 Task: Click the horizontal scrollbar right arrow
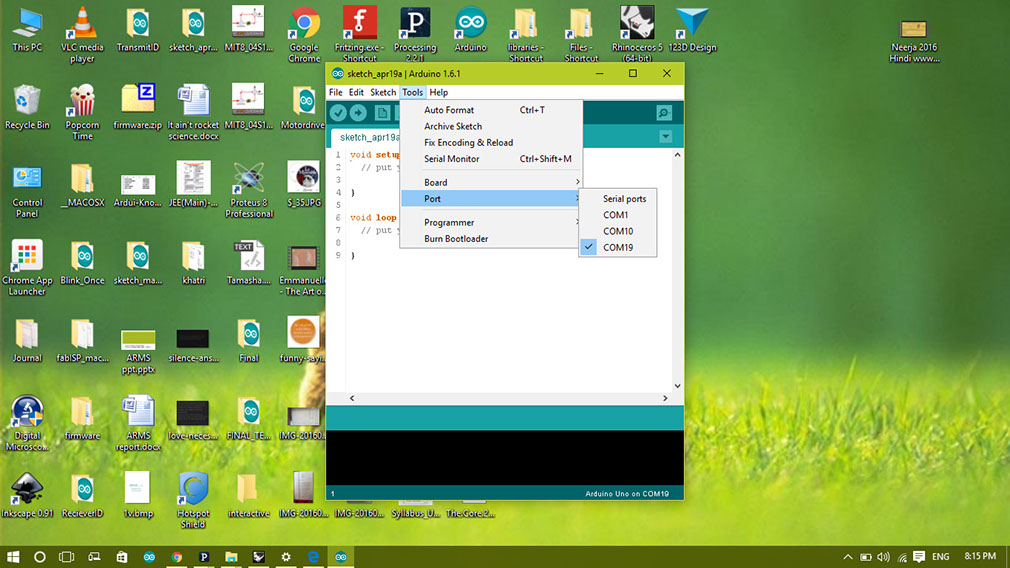click(665, 398)
